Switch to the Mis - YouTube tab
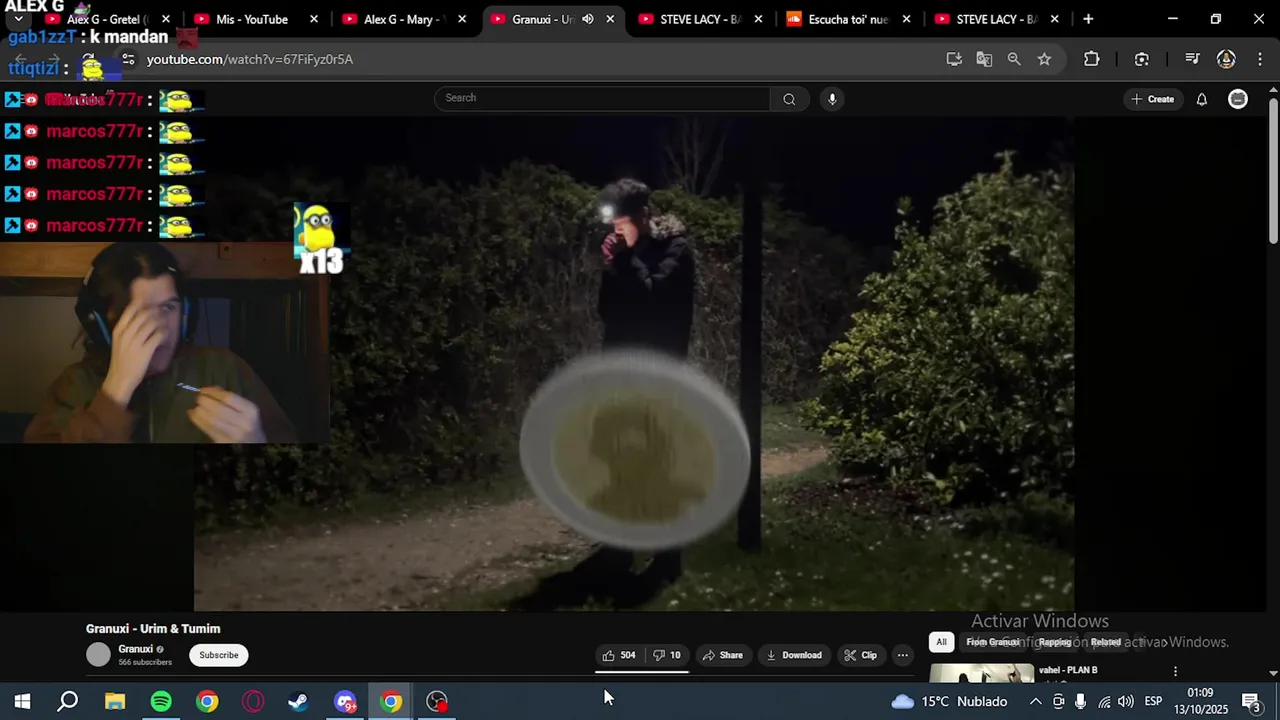The width and height of the screenshot is (1280, 720). pyautogui.click(x=252, y=19)
